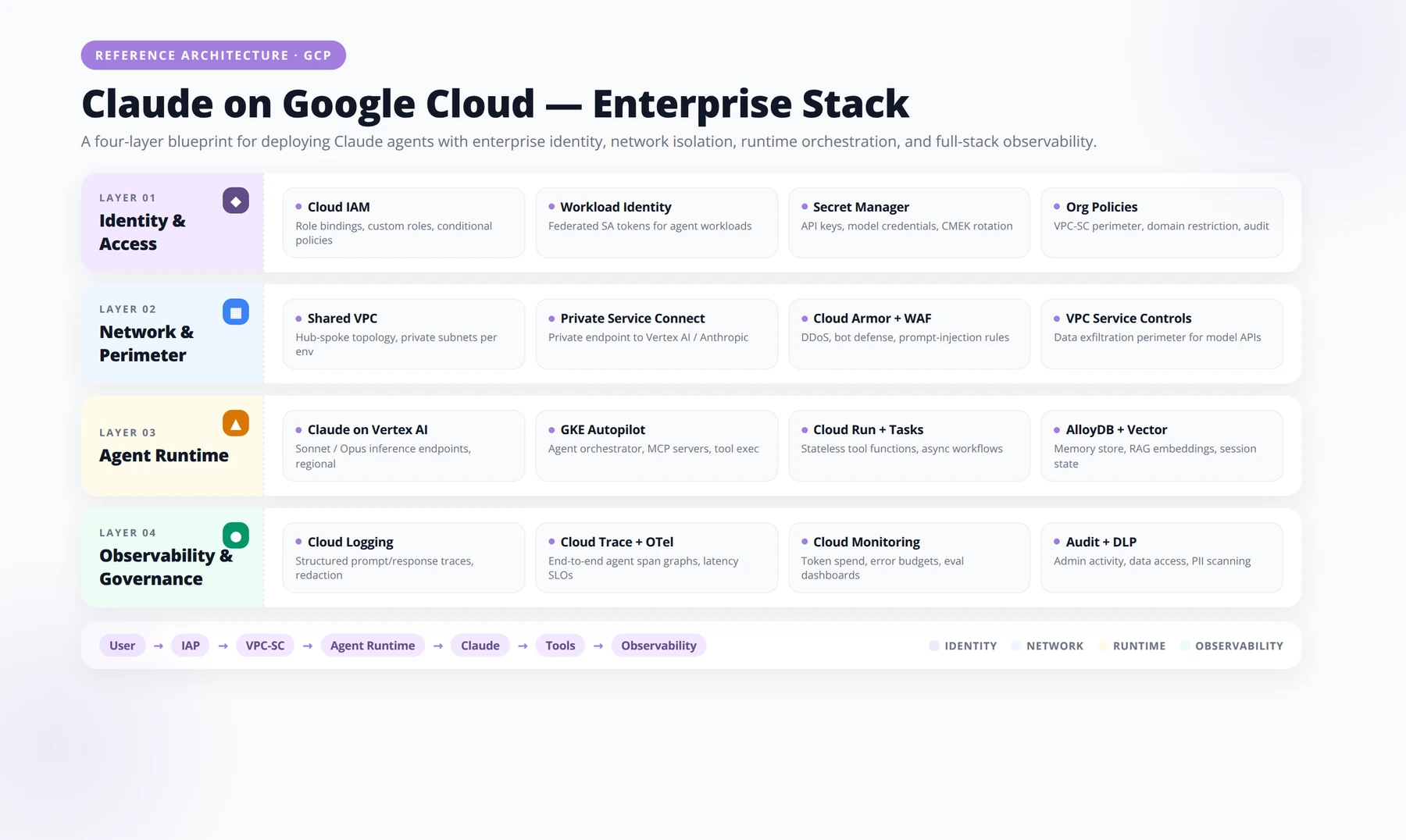Viewport: 1406px width, 840px height.
Task: Open the VPC Service Controls card
Action: 1162,334
